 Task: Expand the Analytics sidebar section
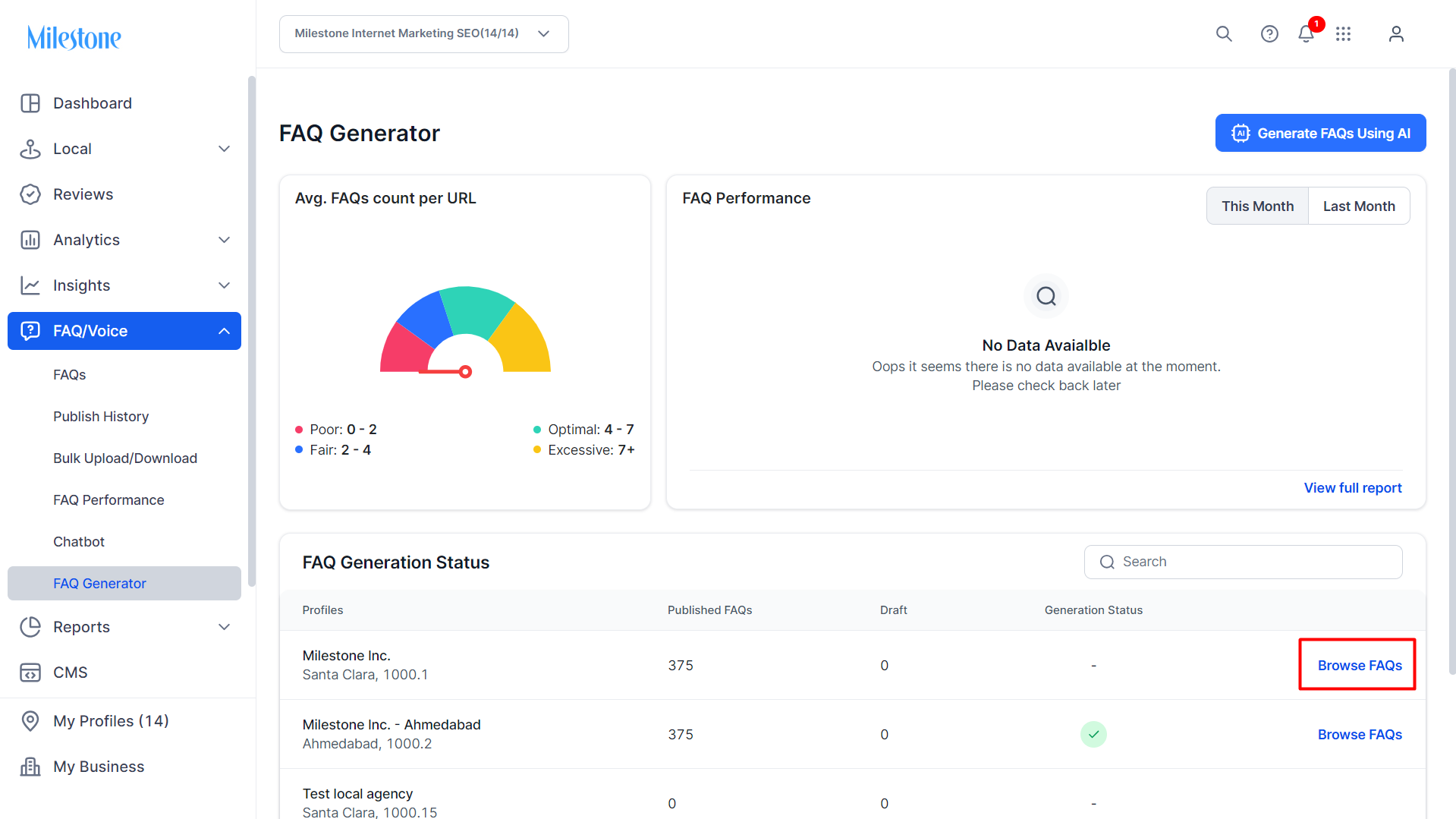[x=124, y=240]
